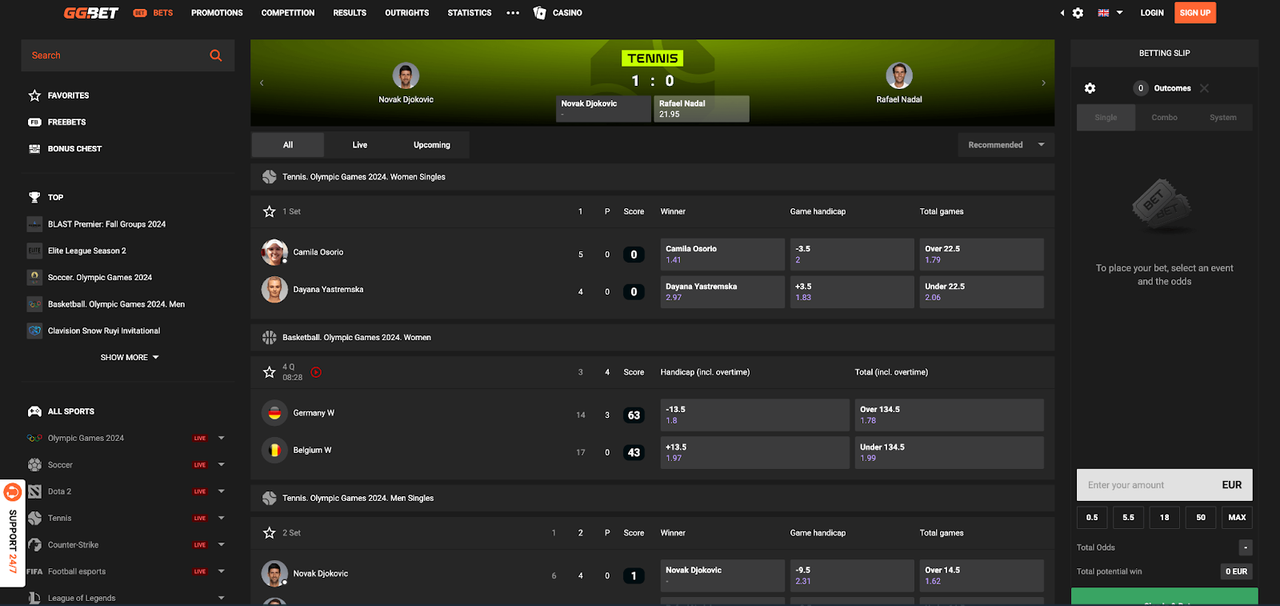Open Freebets in sidebar
The width and height of the screenshot is (1280, 606).
[x=67, y=122]
